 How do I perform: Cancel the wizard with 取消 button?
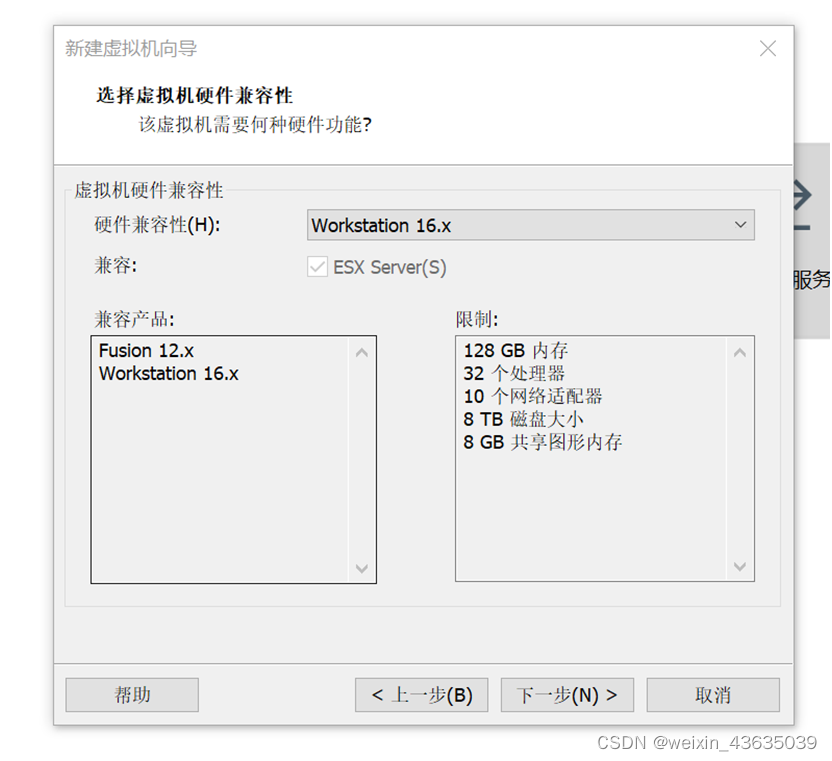pyautogui.click(x=713, y=695)
